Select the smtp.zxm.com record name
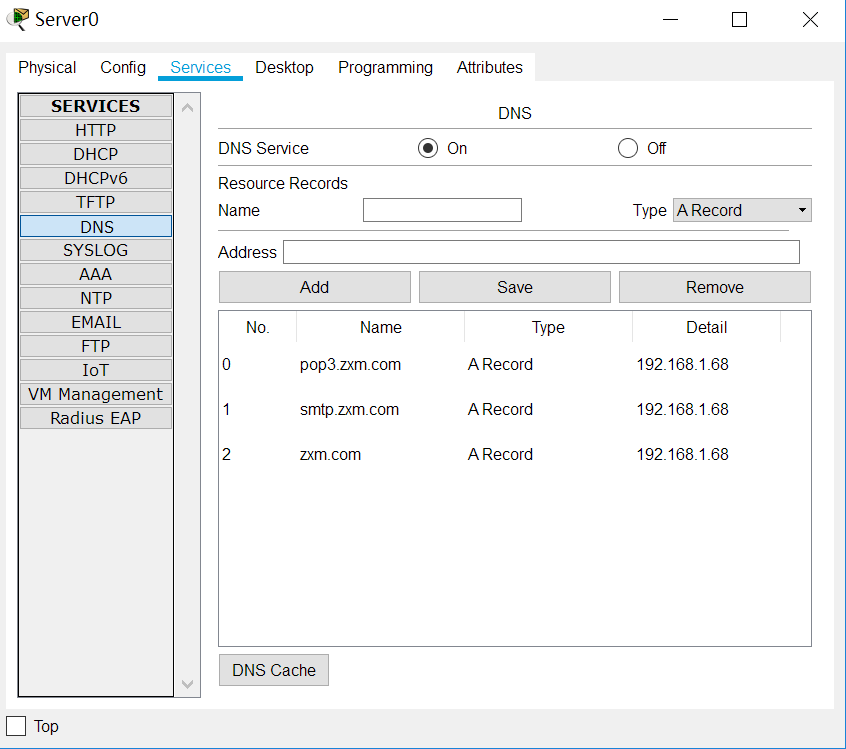846x749 pixels. tap(349, 410)
